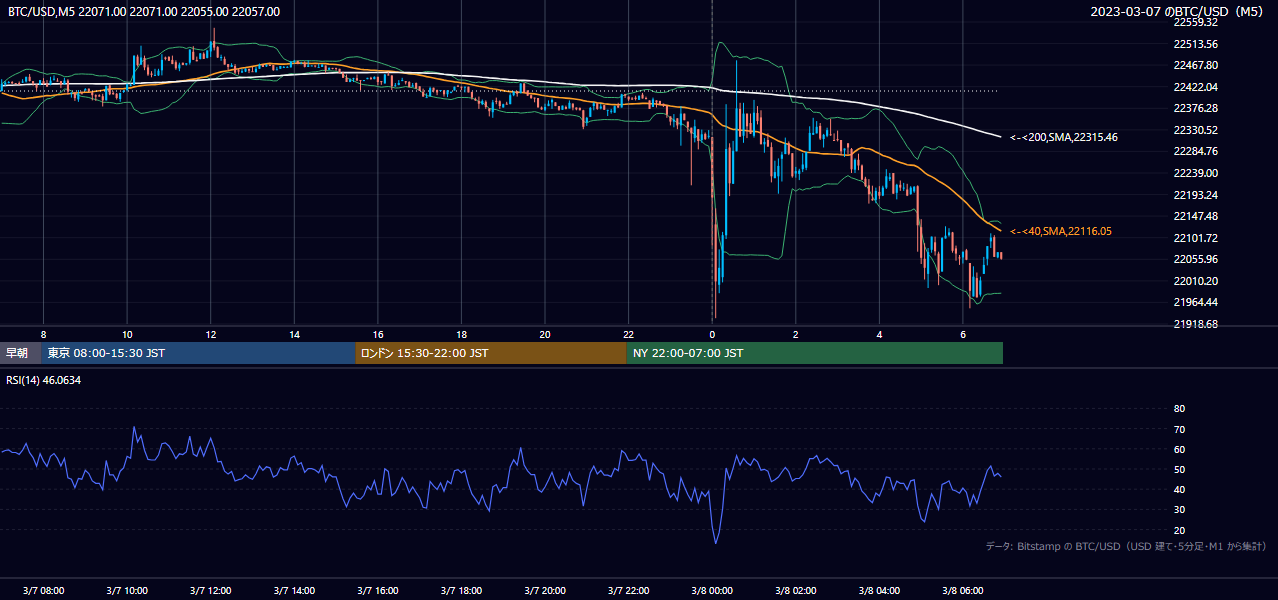Image resolution: width=1278 pixels, height=600 pixels.
Task: Click the 3/8 04:00 time label
Action: (x=879, y=591)
